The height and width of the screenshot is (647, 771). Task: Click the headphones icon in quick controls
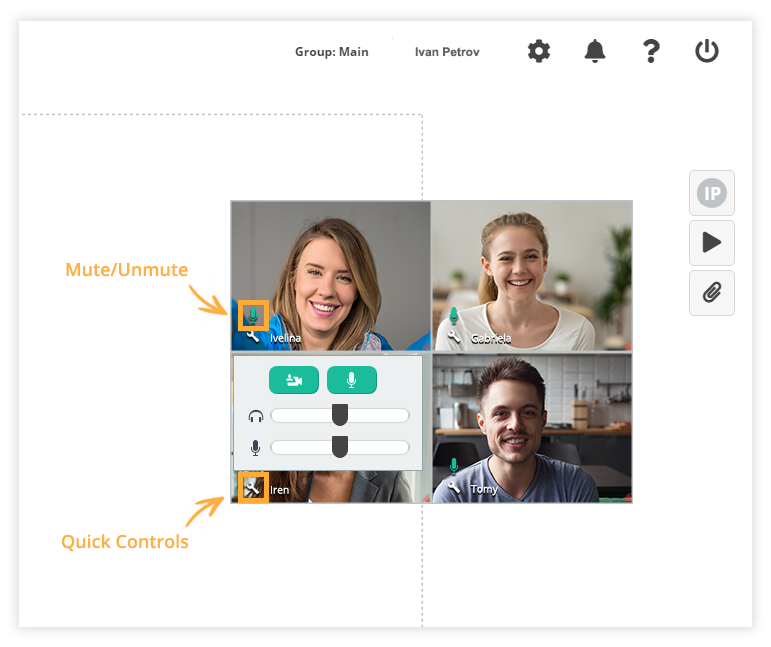256,416
